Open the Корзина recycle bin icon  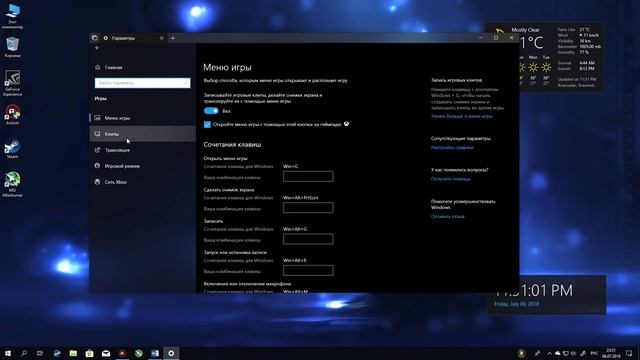pyautogui.click(x=12, y=47)
